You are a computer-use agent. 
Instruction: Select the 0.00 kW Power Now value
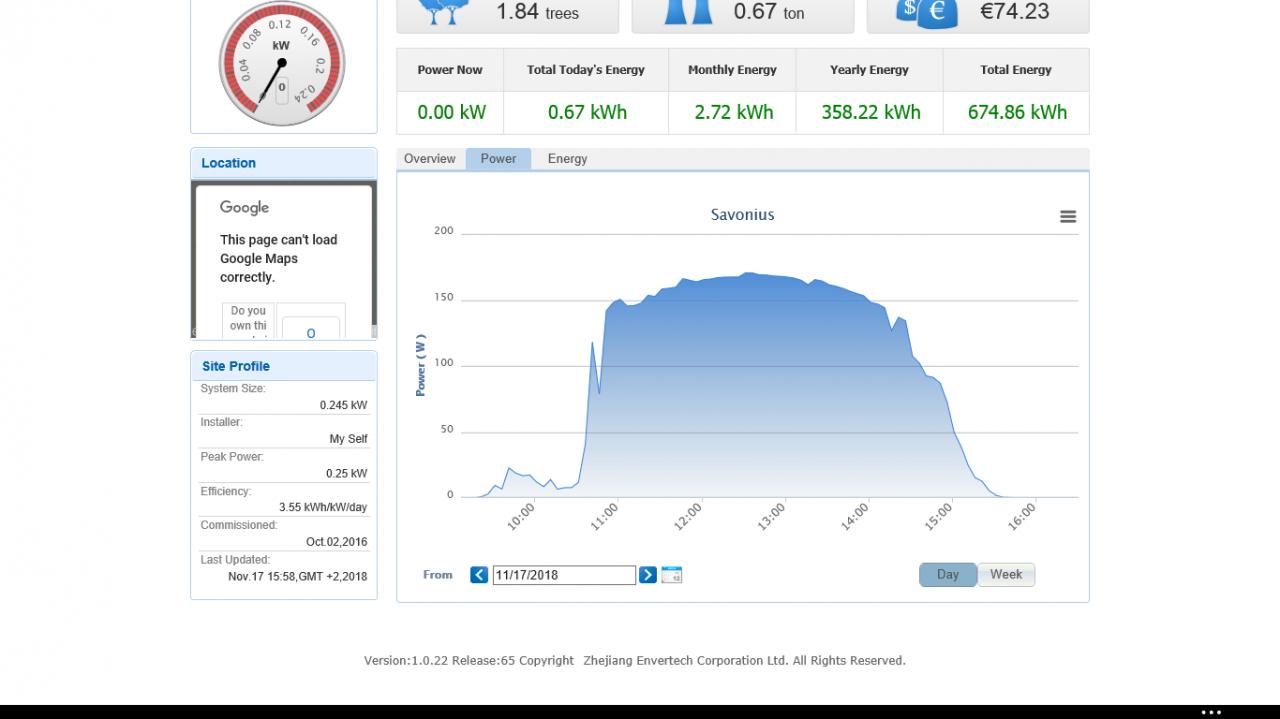click(x=451, y=112)
